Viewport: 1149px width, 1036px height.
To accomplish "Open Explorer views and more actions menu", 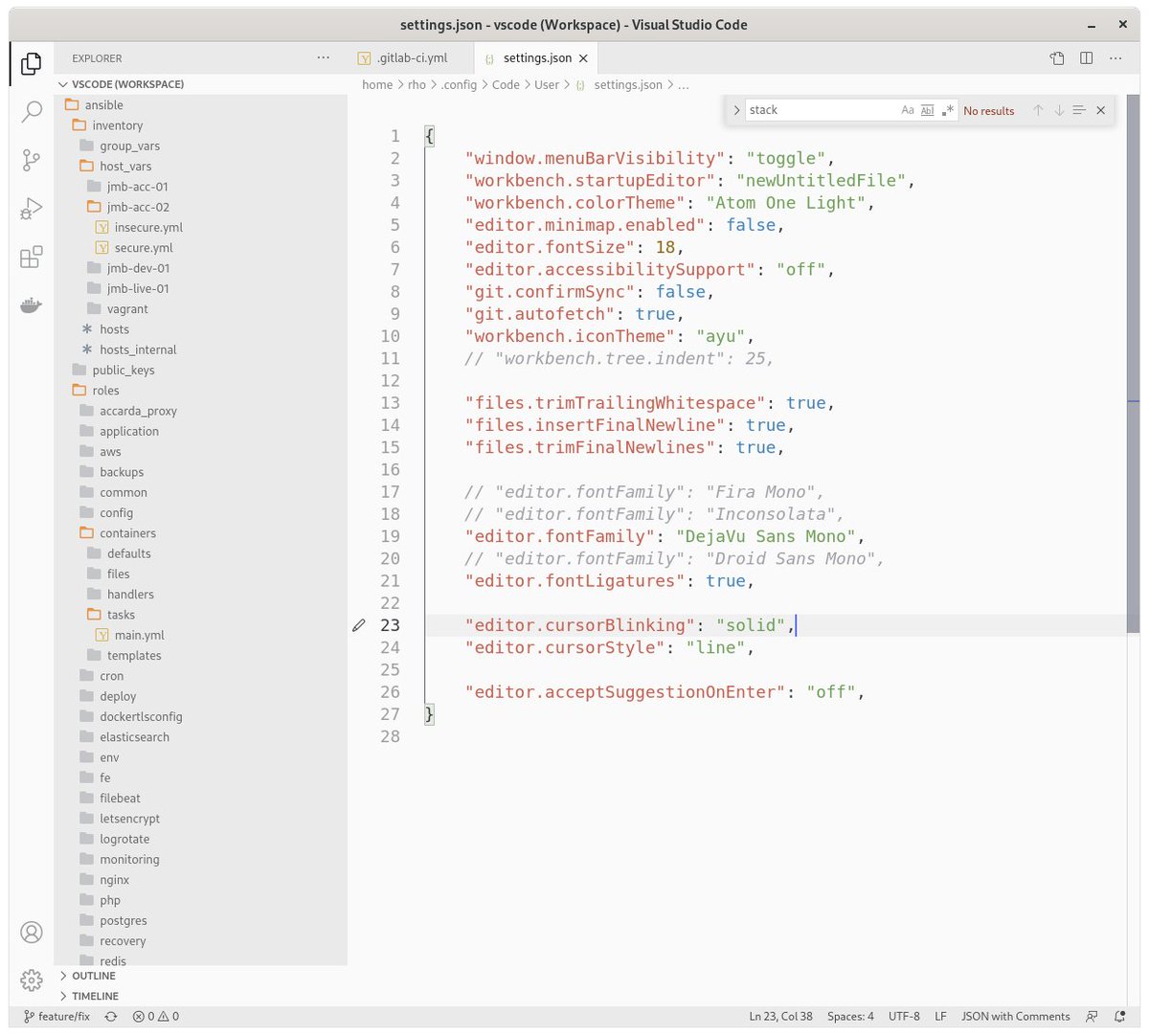I will pos(324,58).
